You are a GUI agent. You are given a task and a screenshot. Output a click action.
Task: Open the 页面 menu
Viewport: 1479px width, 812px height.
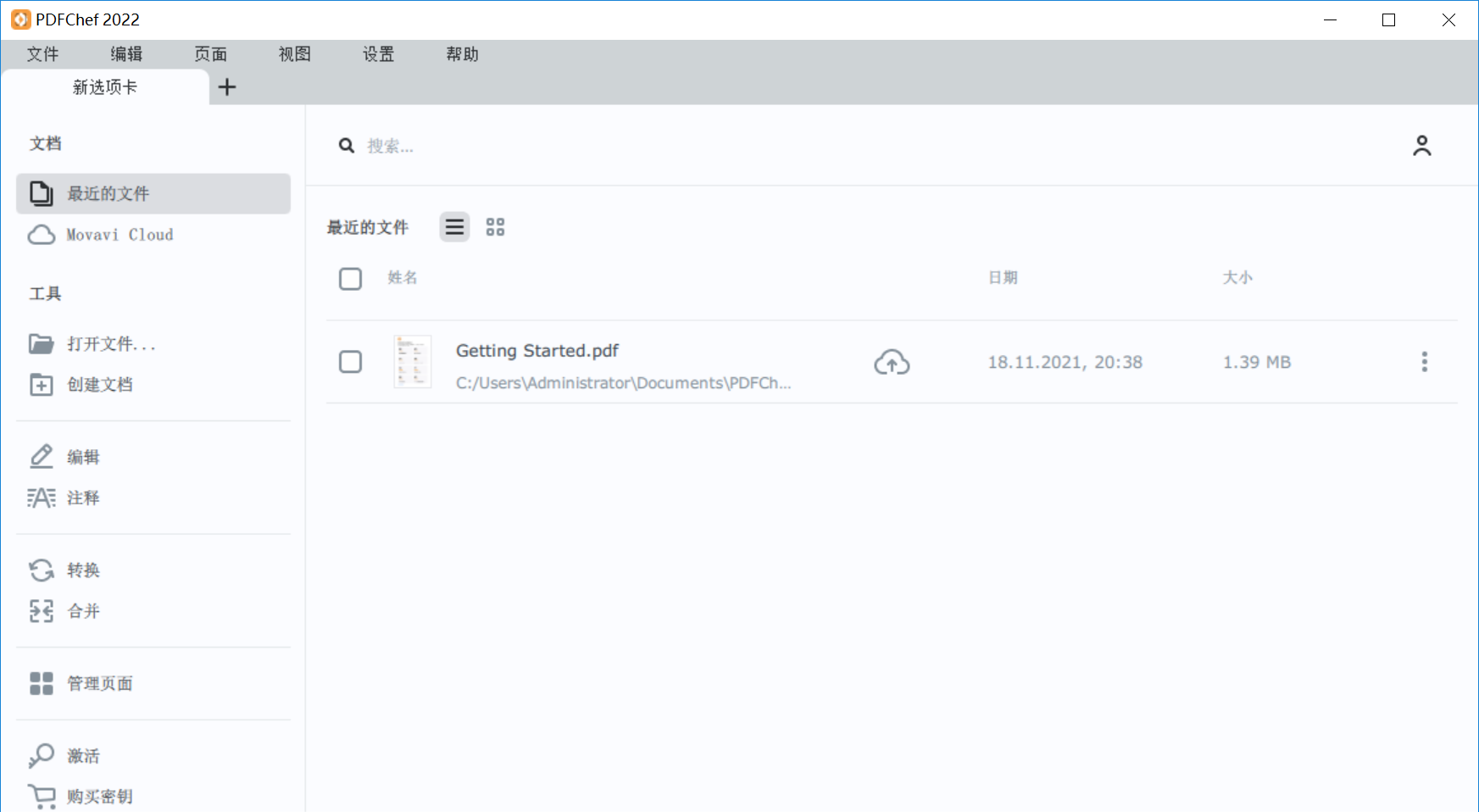pyautogui.click(x=210, y=54)
